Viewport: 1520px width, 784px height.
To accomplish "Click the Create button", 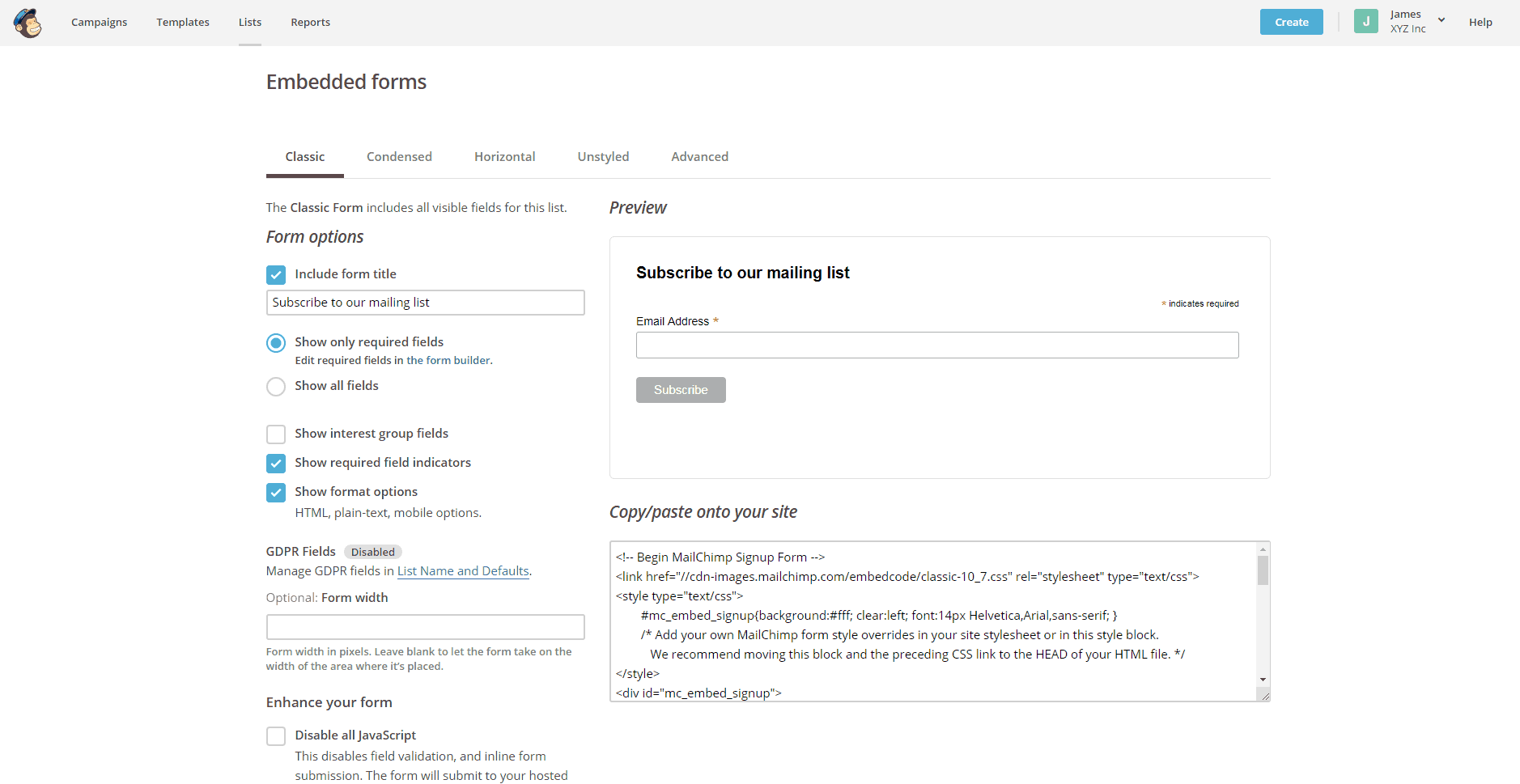I will coord(1291,22).
